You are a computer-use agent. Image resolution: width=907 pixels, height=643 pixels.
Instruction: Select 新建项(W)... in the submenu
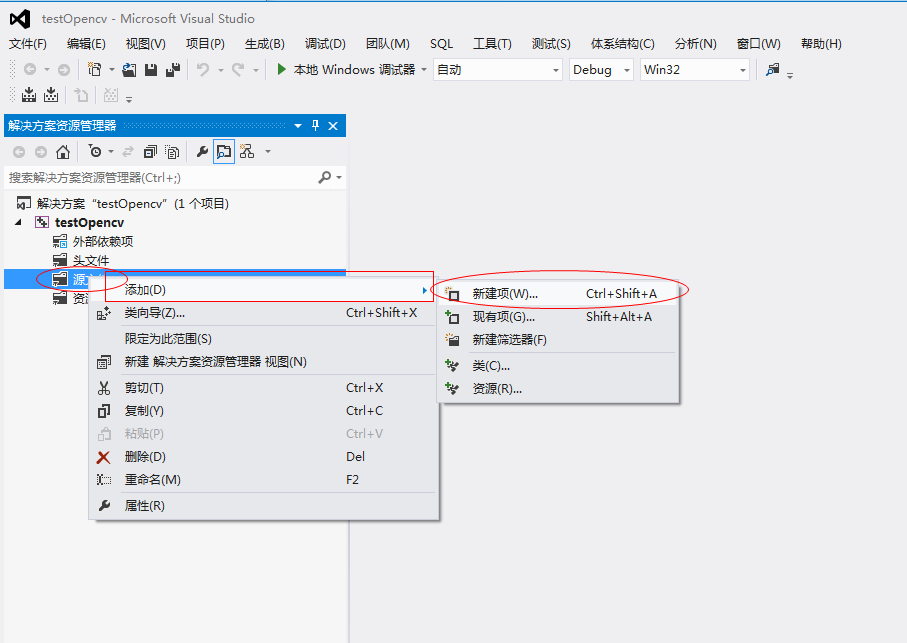click(505, 294)
